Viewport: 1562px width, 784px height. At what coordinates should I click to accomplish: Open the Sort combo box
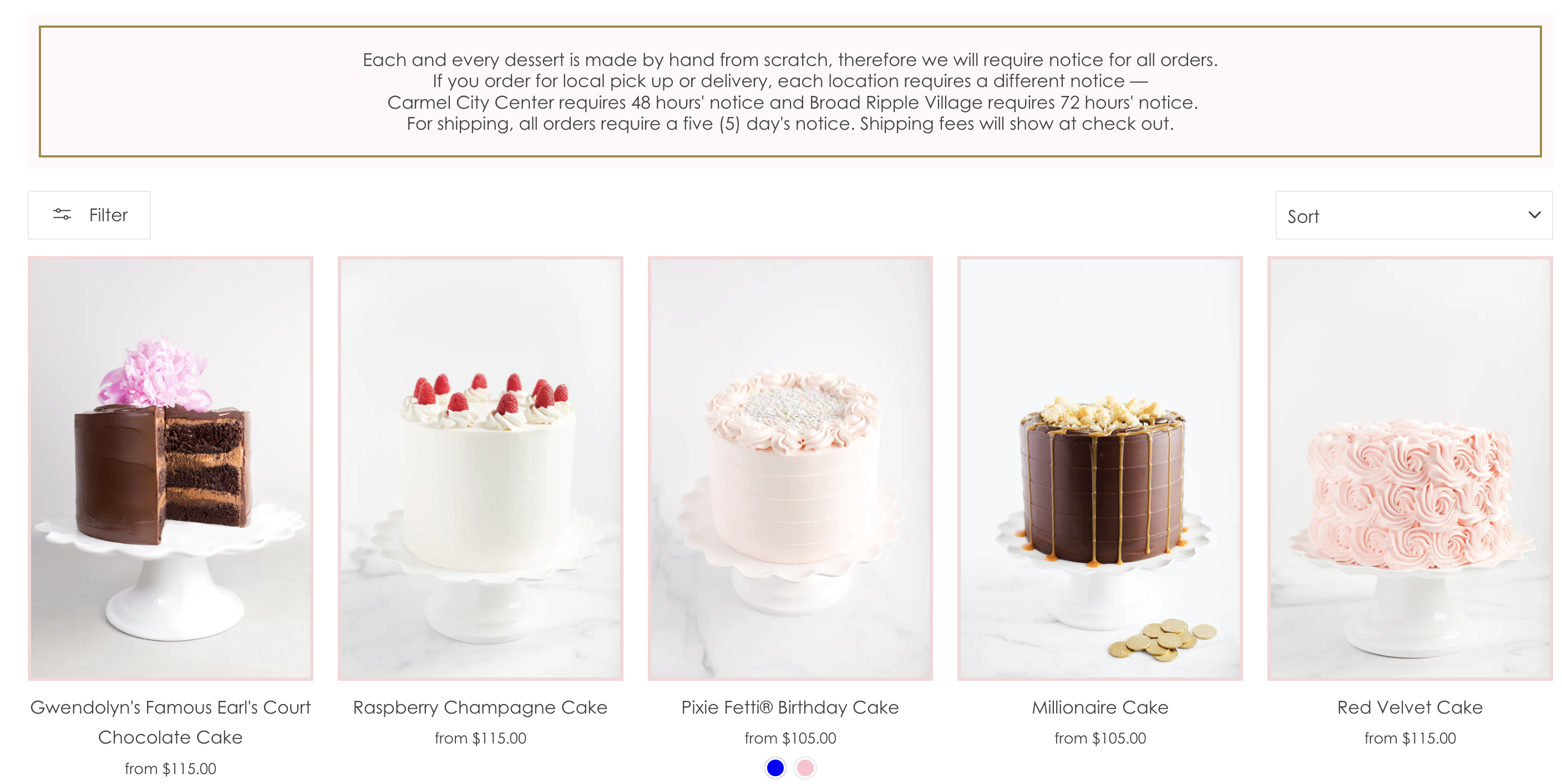1413,215
